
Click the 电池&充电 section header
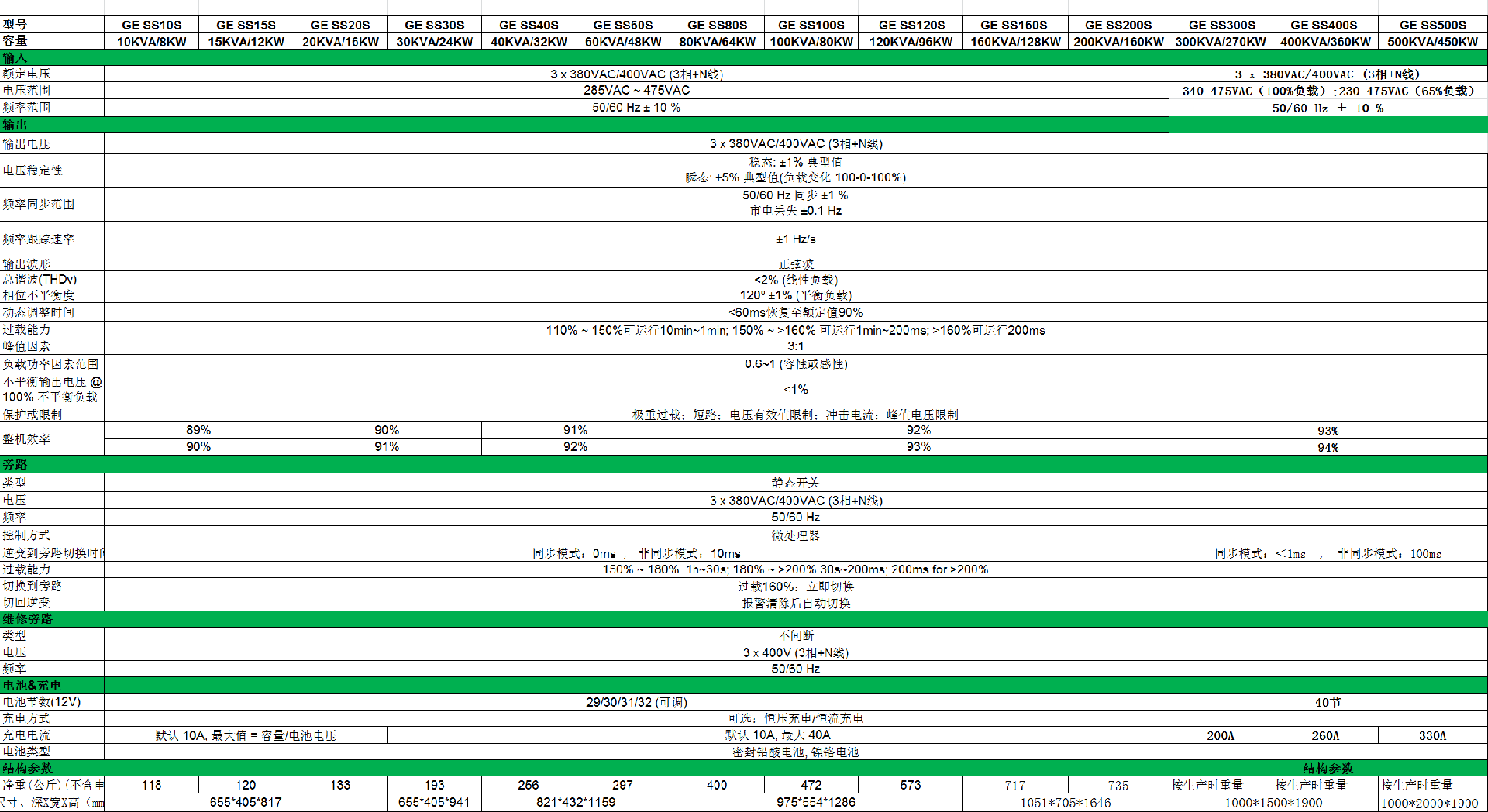(x=744, y=685)
